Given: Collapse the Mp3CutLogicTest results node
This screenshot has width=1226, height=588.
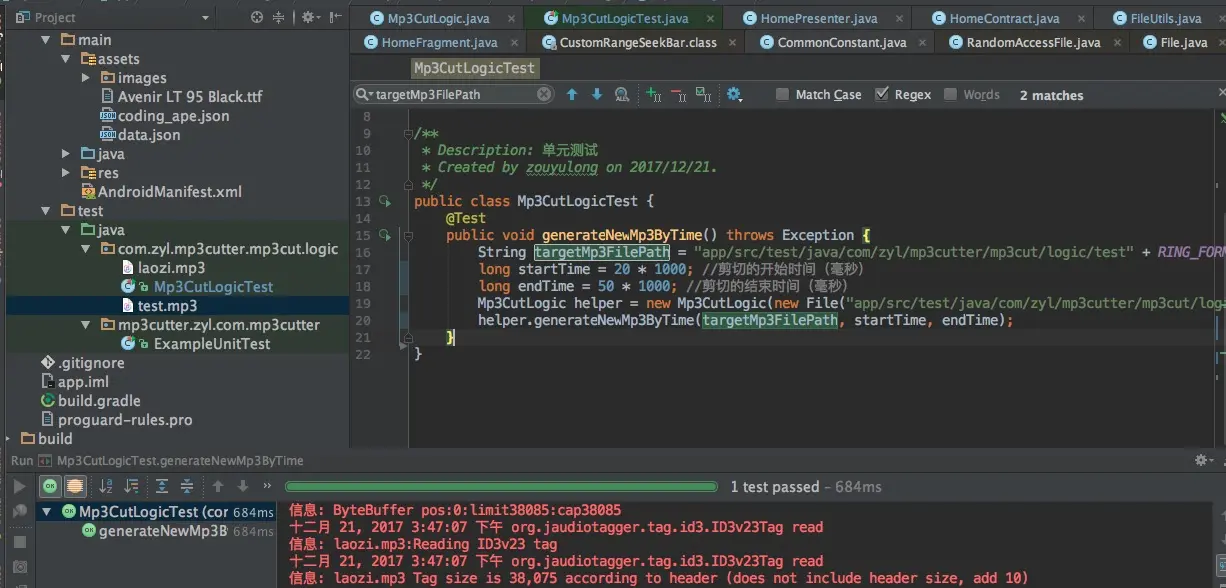Looking at the screenshot, I should pyautogui.click(x=46, y=512).
